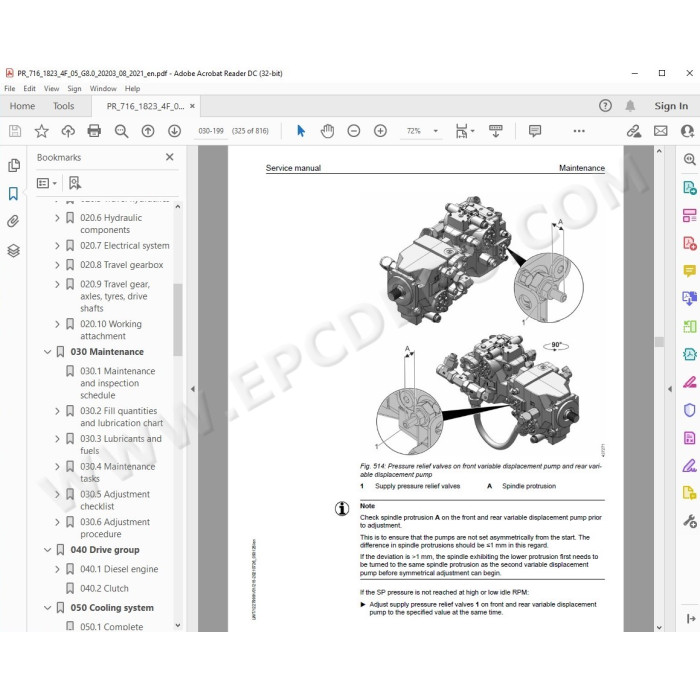Open the Export PDF tool in right pane

[x=689, y=188]
